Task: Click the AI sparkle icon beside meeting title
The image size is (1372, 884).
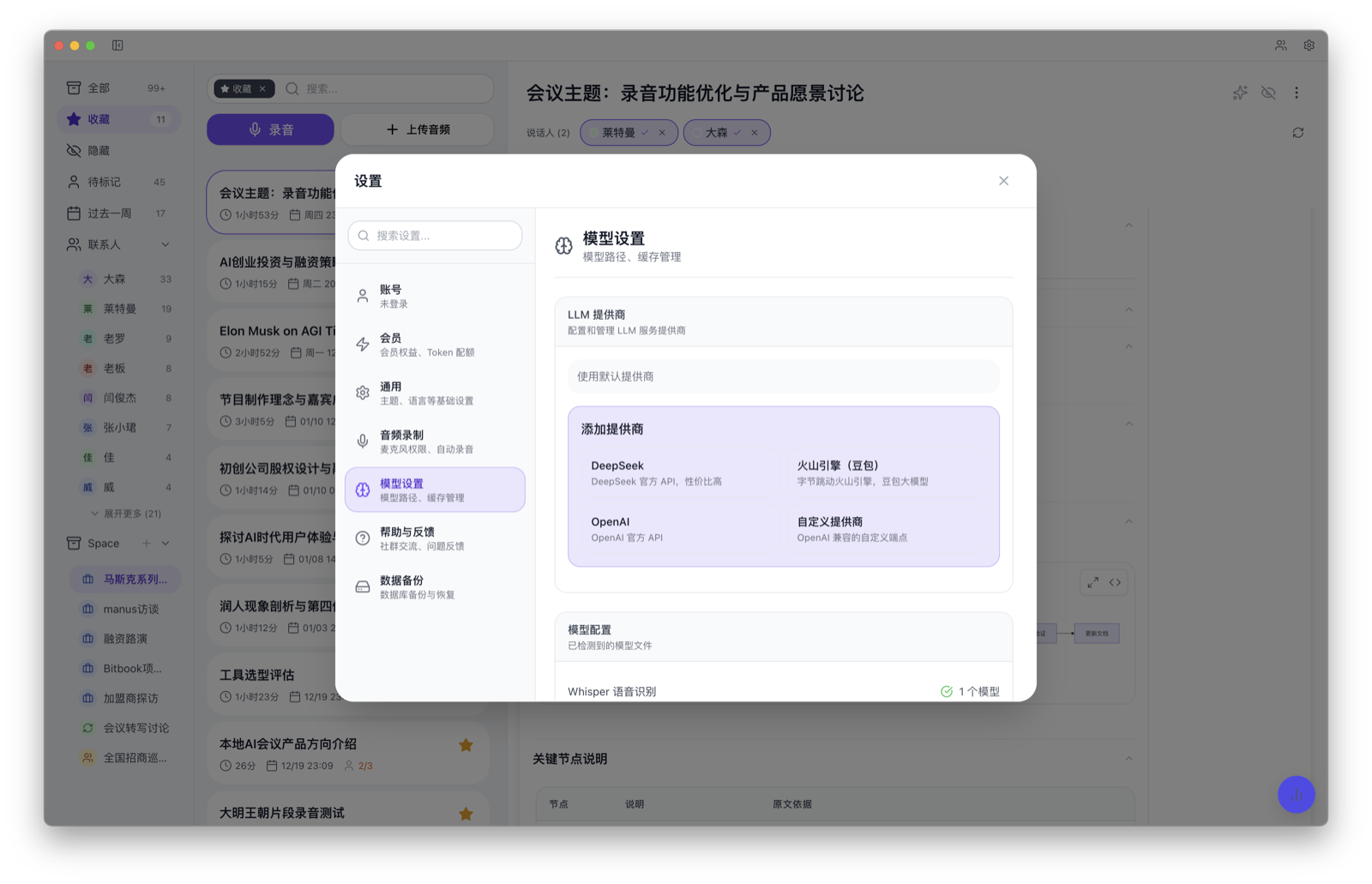Action: [1240, 93]
